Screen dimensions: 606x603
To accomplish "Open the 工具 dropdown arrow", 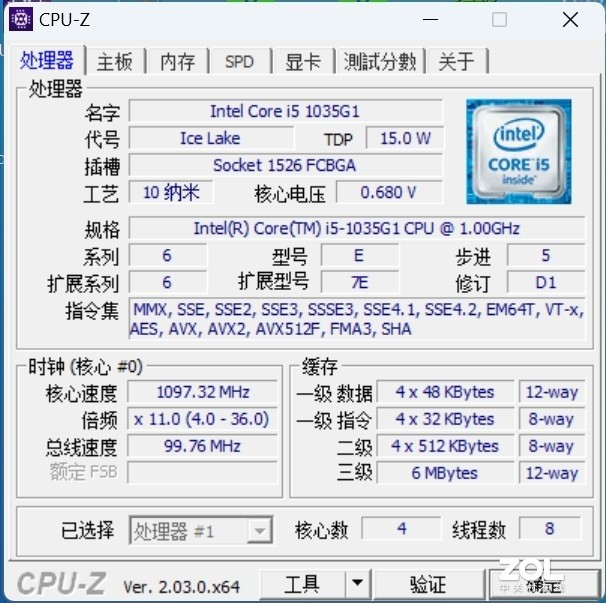I will point(357,583).
